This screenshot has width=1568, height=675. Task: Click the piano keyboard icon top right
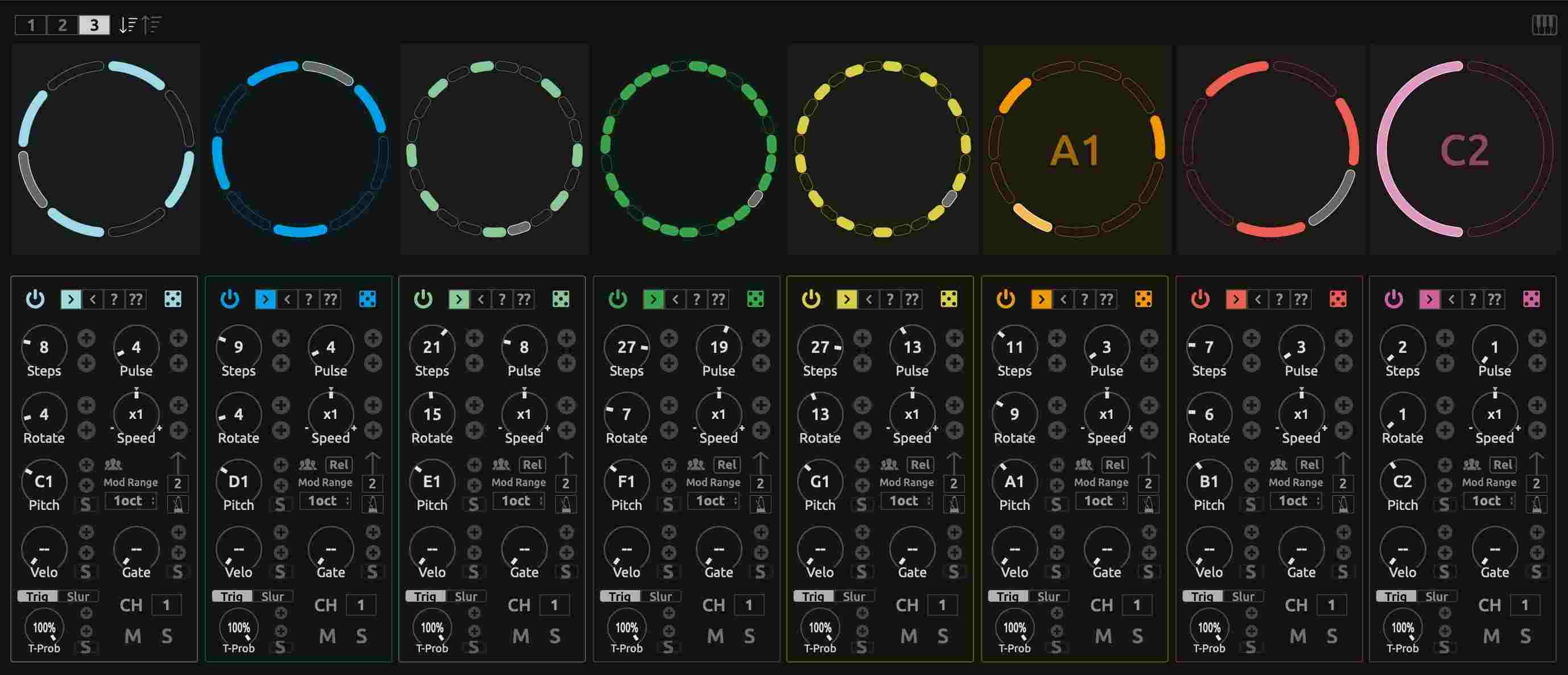click(1544, 24)
